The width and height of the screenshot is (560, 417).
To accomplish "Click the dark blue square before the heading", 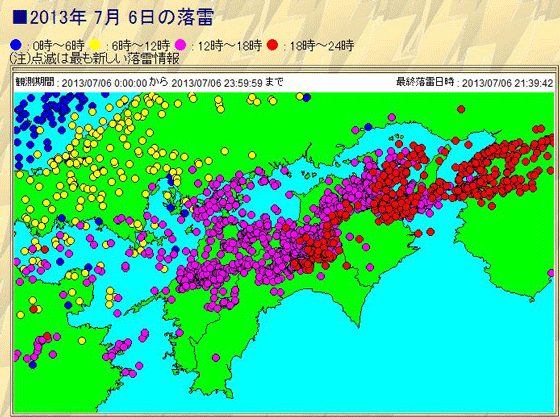I will click(20, 17).
